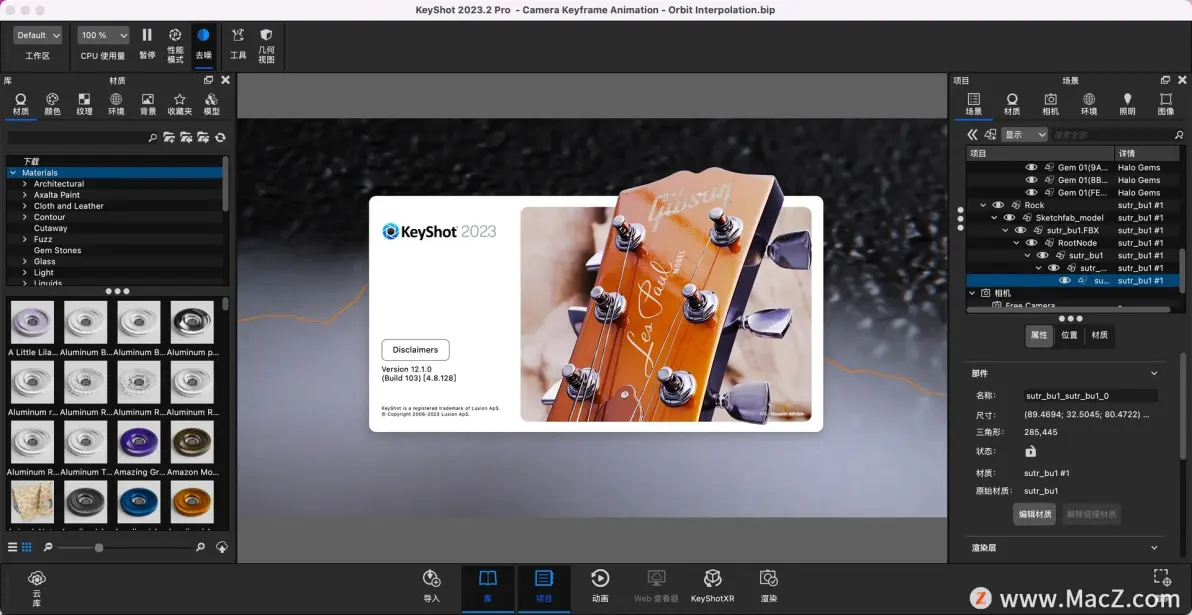Viewport: 1192px width, 615px height.
Task: Toggle visibility of RootNode
Action: (1032, 243)
